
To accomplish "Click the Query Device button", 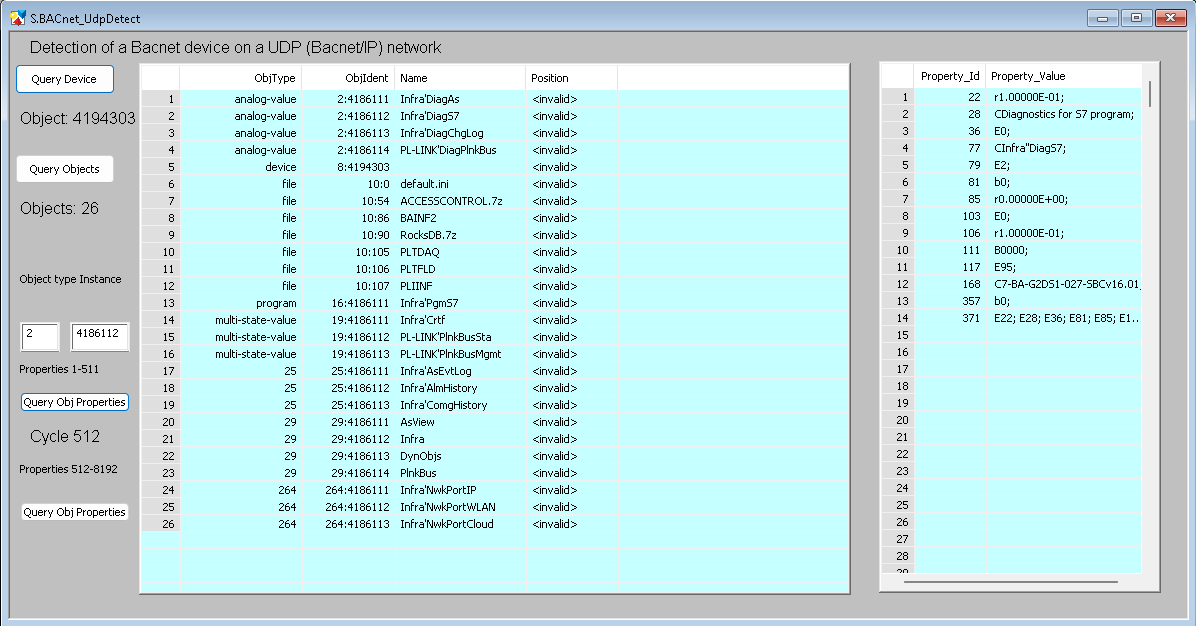I will coord(64,79).
